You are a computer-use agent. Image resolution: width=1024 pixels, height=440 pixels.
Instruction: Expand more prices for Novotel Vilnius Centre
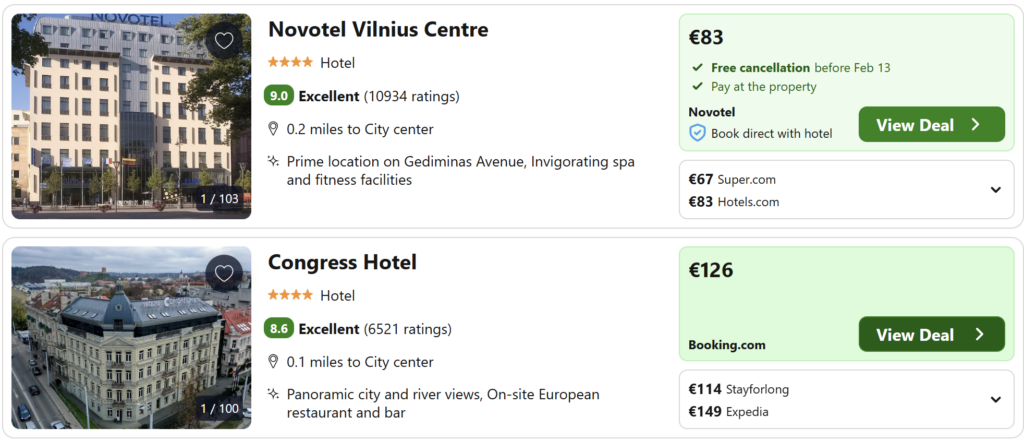pyautogui.click(x=996, y=190)
